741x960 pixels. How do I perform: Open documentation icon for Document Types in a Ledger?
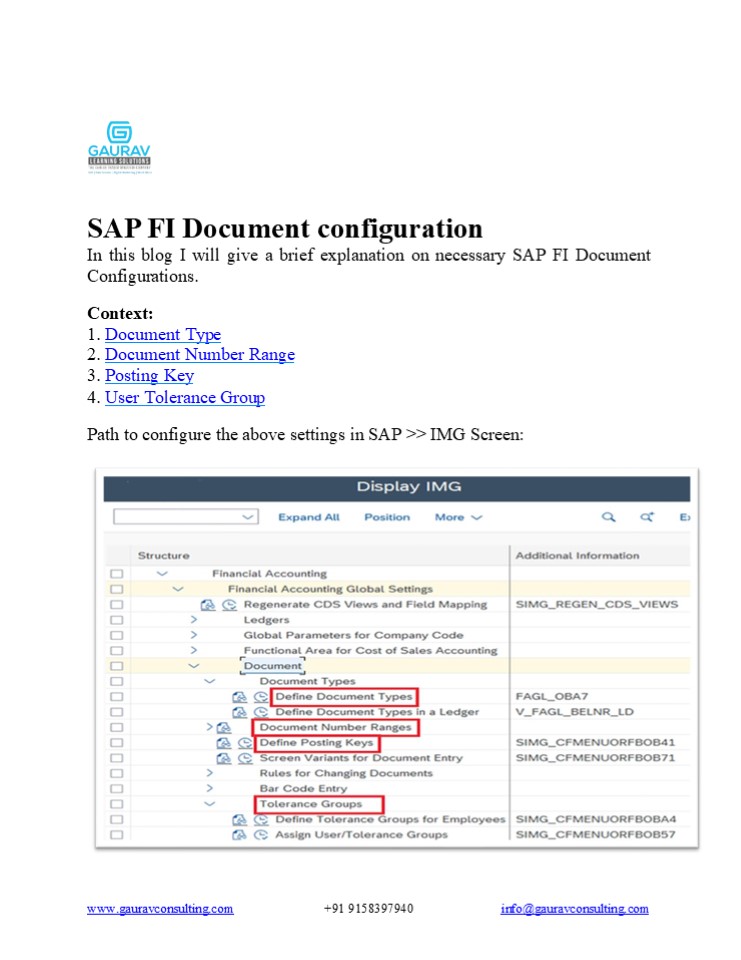[x=239, y=712]
